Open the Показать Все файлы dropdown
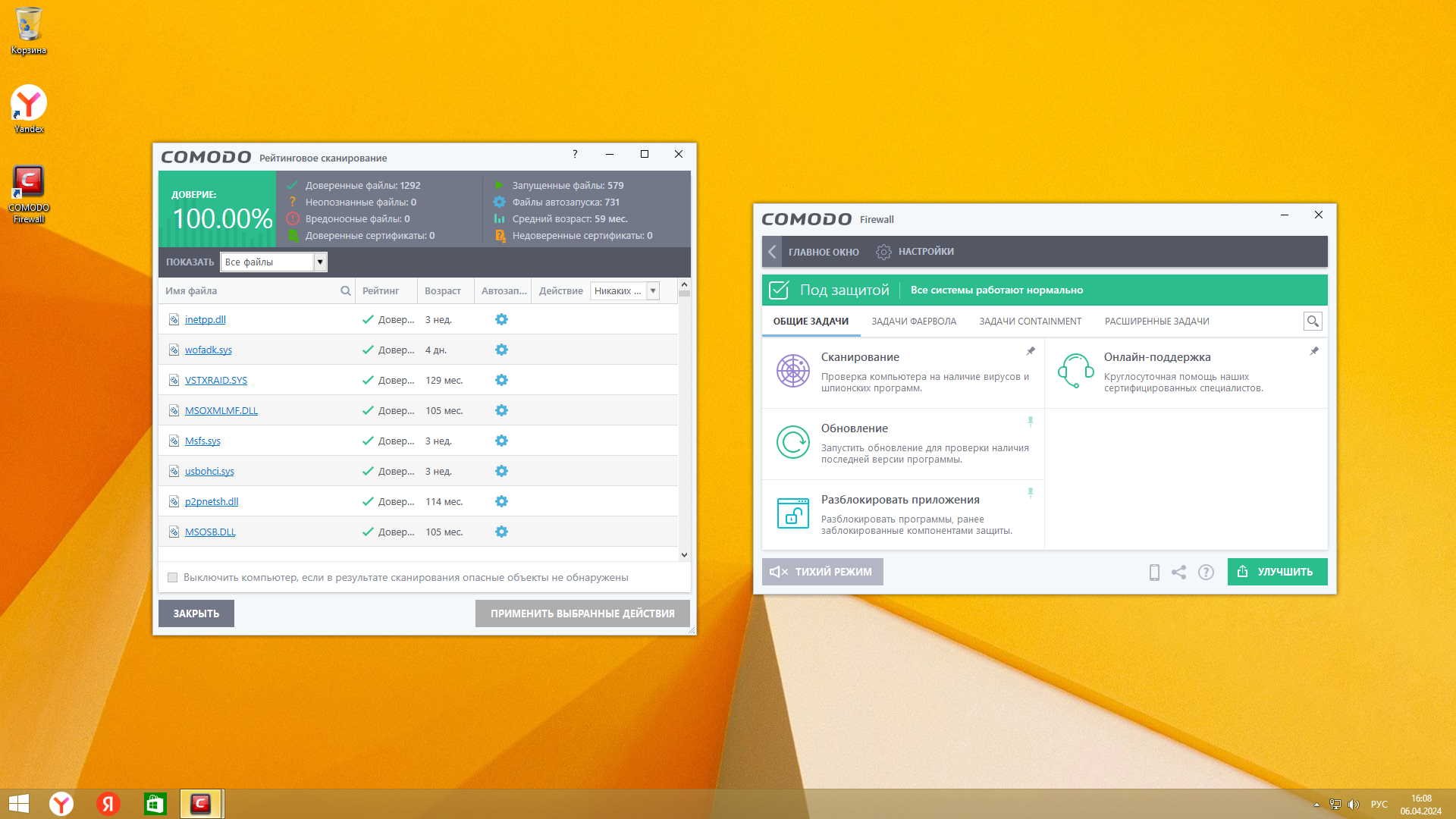This screenshot has height=819, width=1456. click(320, 262)
